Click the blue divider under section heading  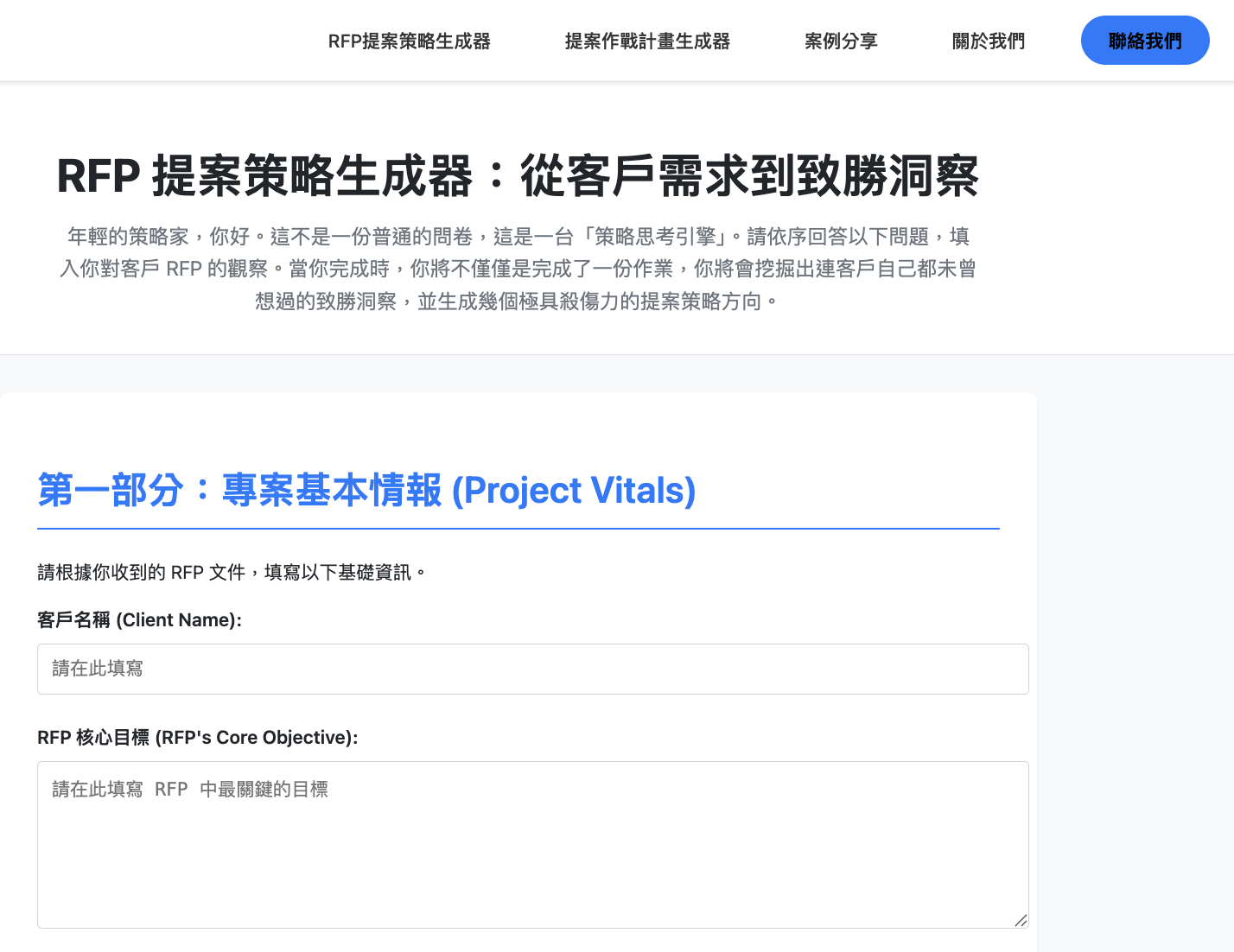click(x=518, y=529)
